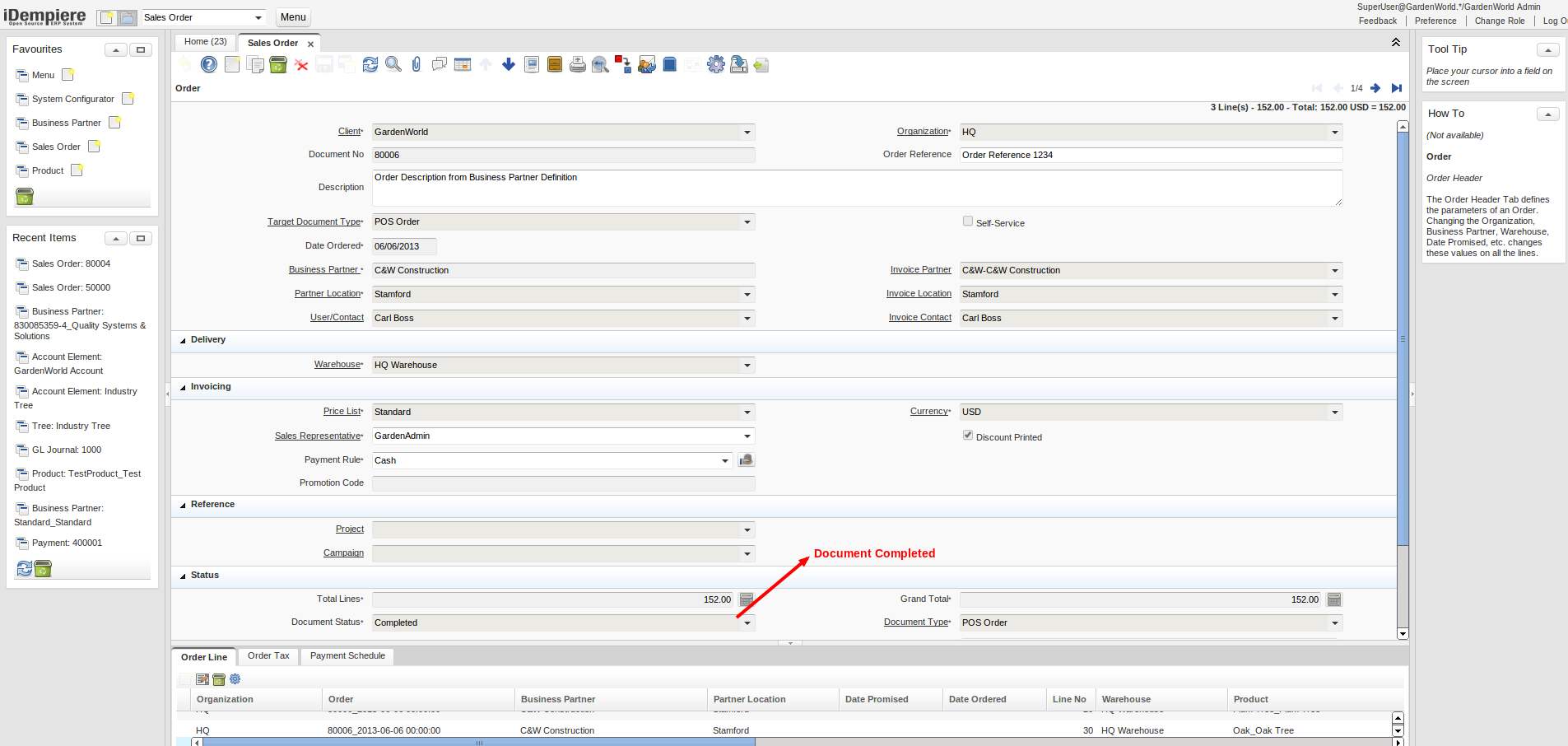Print the current Sales Order

(x=577, y=63)
